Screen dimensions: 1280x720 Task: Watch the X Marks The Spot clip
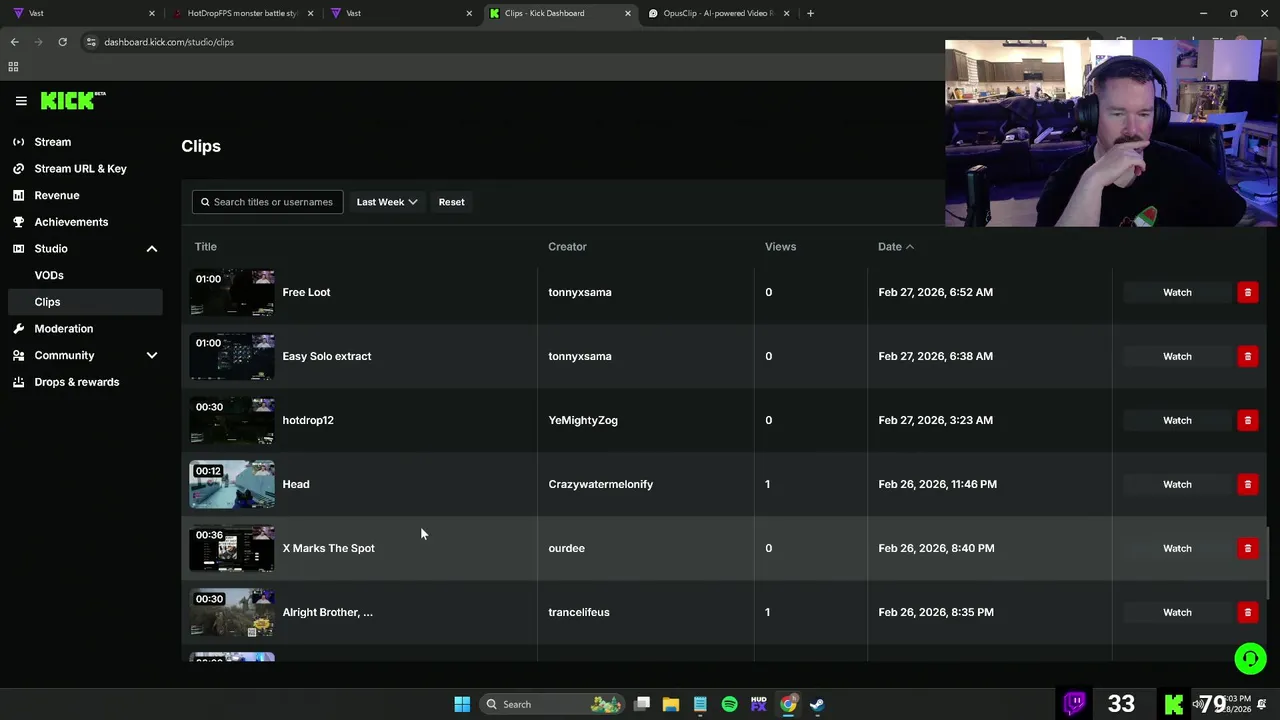coord(1177,548)
